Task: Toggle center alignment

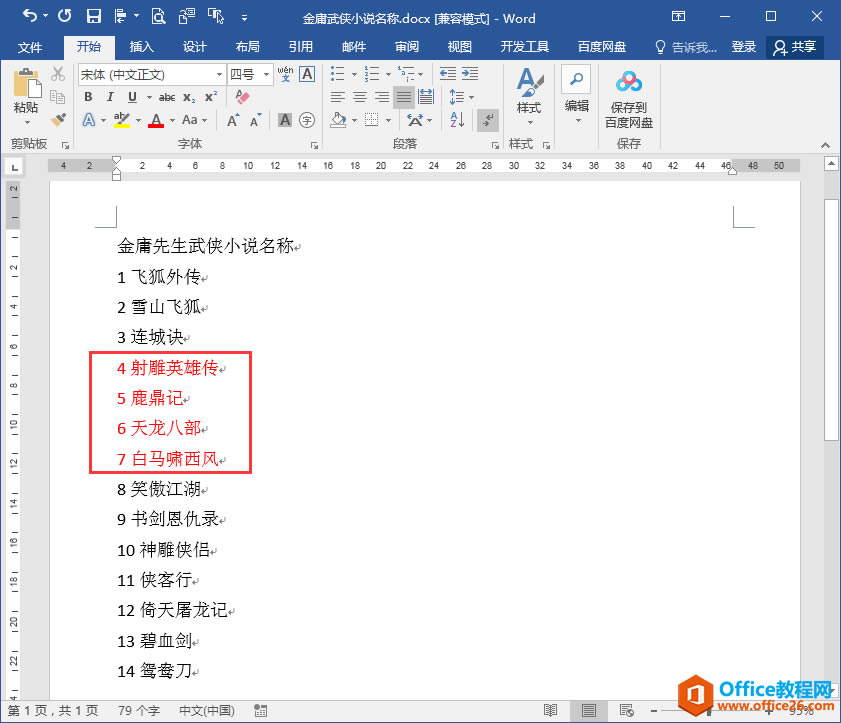Action: click(360, 97)
